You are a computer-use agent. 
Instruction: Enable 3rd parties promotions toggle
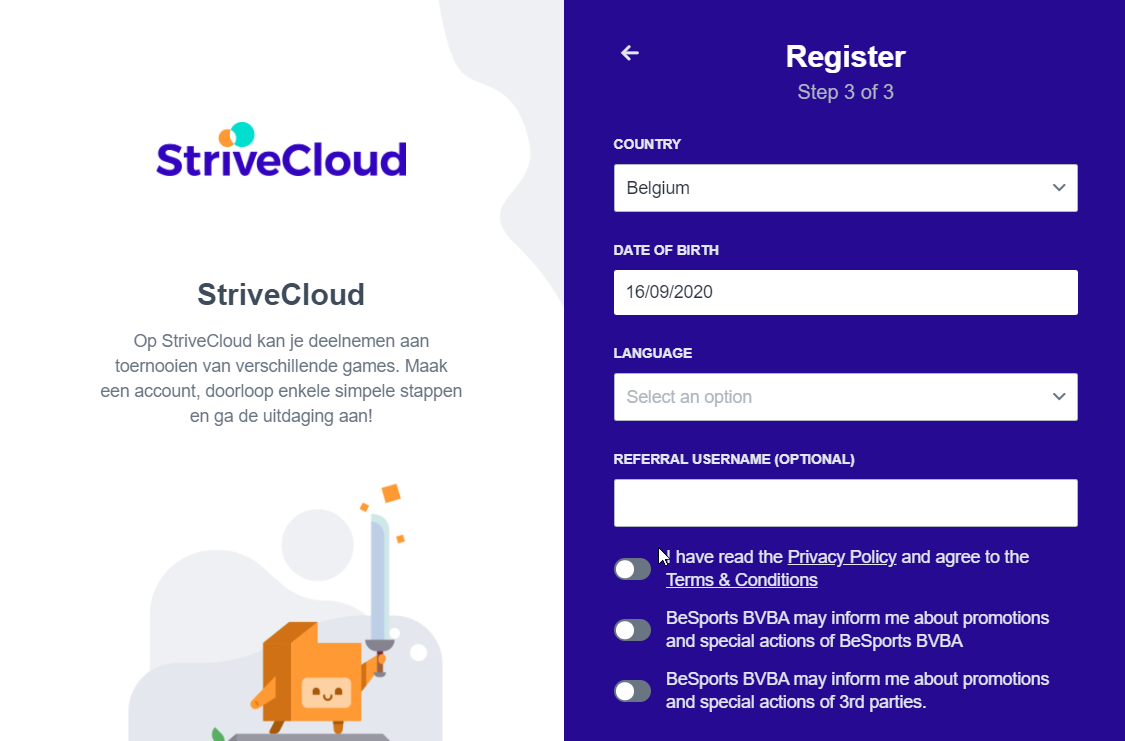pos(632,691)
